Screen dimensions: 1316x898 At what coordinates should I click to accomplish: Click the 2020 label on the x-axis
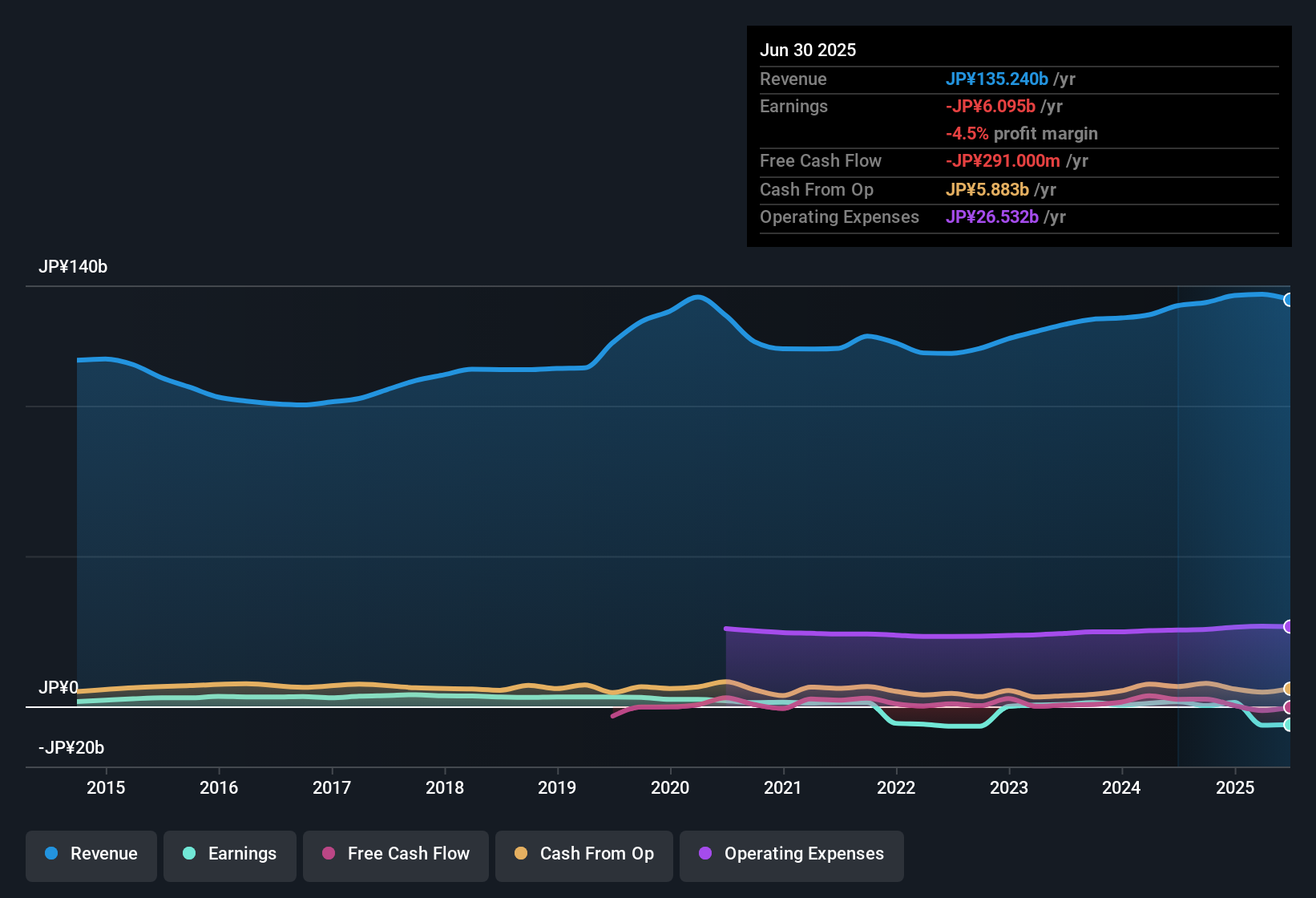pyautogui.click(x=670, y=787)
